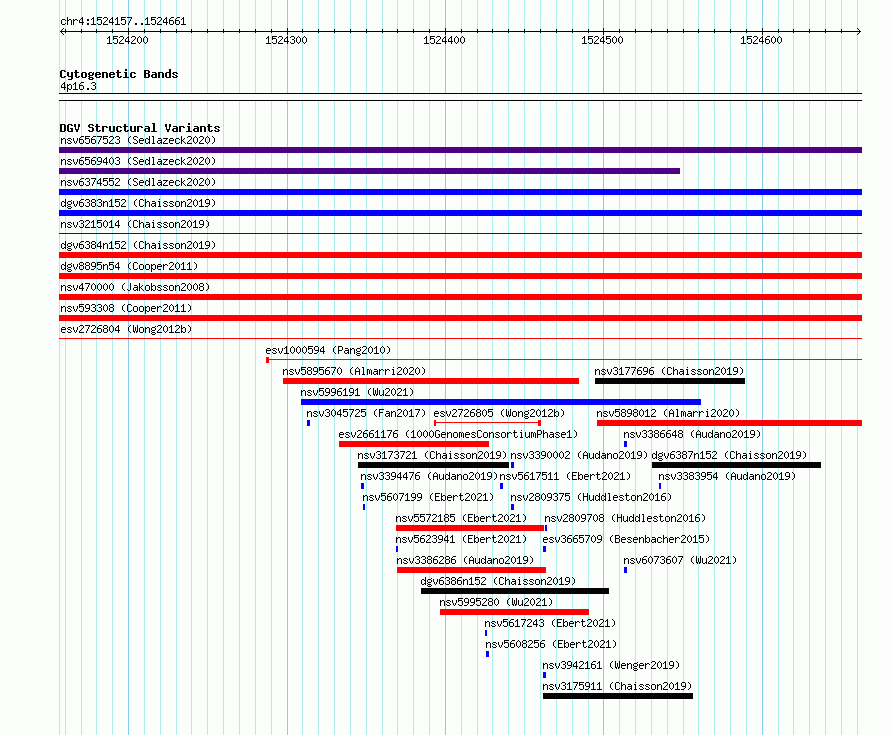
Task: Select dgv6386n152 (Chaisson2019) label
Action: point(498,581)
